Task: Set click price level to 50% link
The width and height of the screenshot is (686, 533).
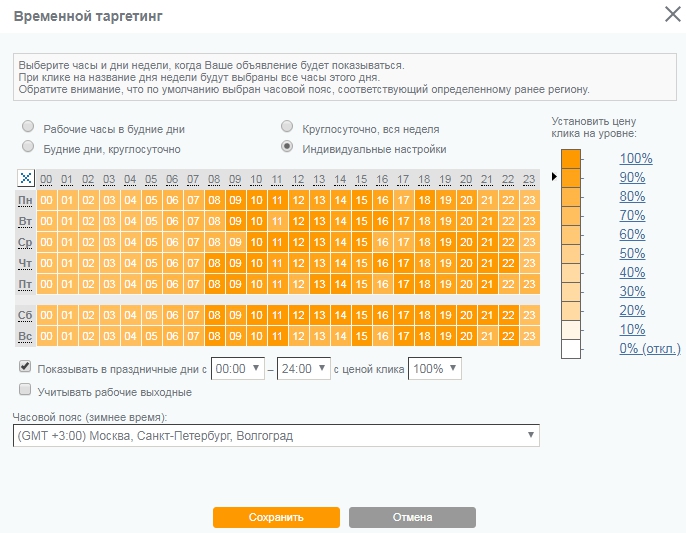Action: click(x=632, y=254)
